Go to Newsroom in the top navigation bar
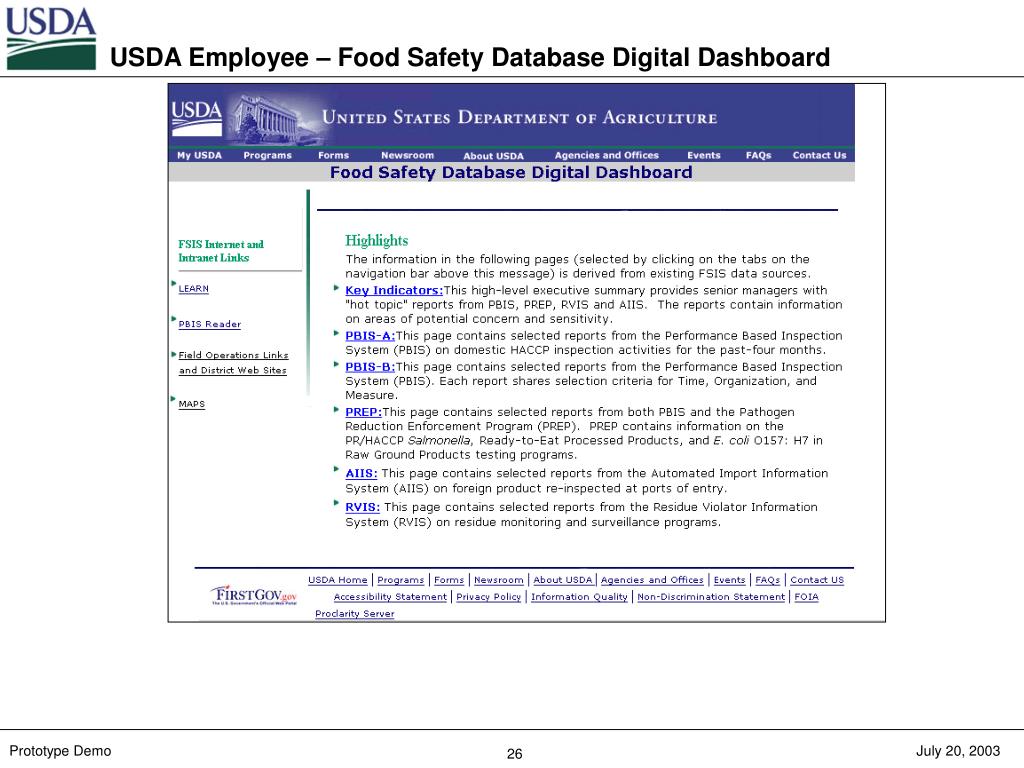Screen dimensions: 1024x768 407,155
